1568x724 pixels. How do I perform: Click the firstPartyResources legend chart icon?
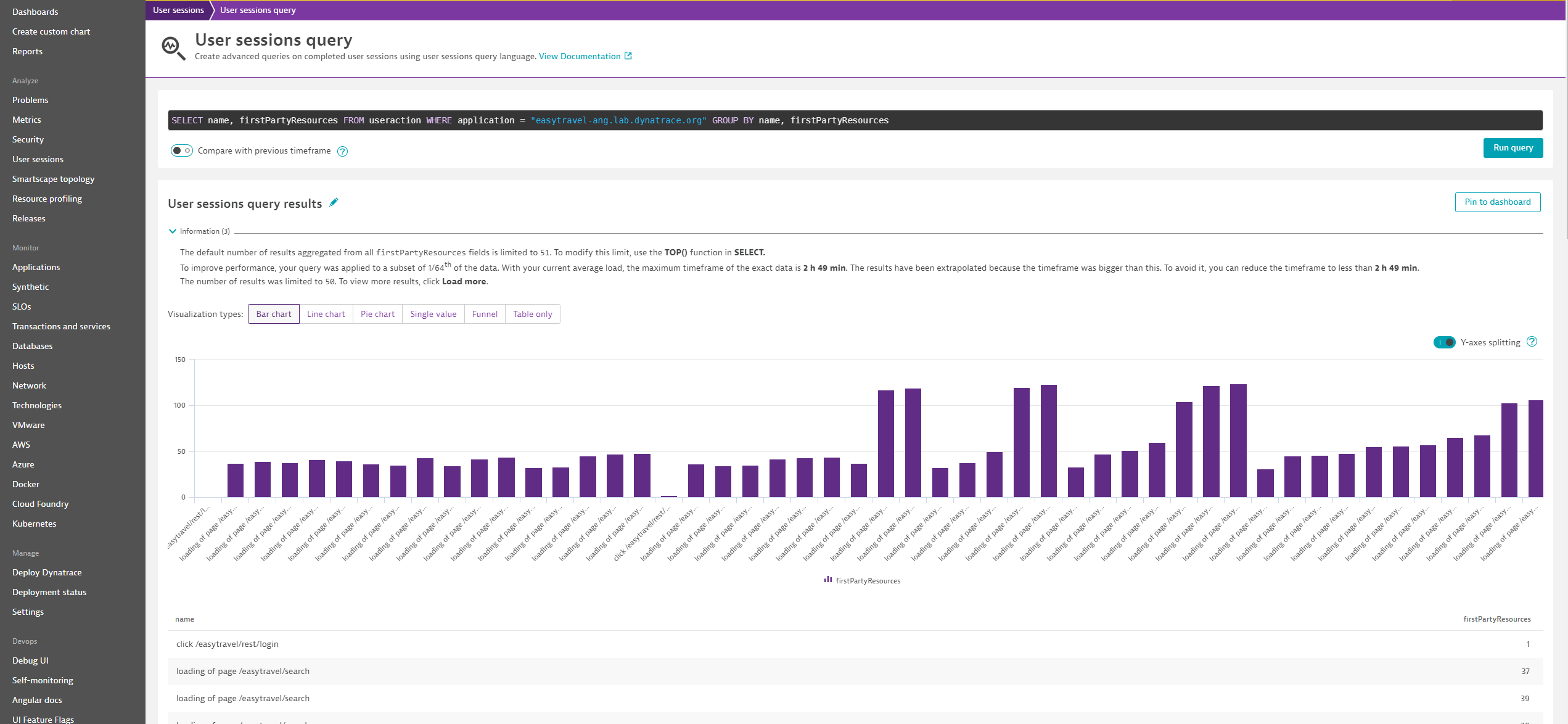point(827,580)
